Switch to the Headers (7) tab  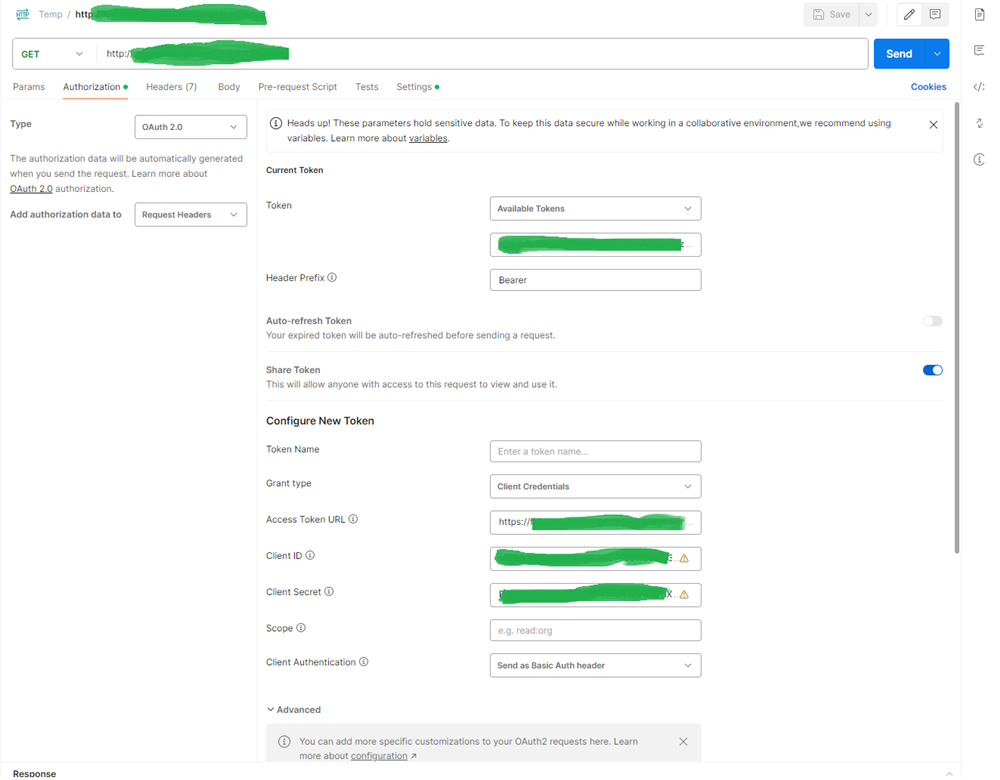tap(171, 87)
